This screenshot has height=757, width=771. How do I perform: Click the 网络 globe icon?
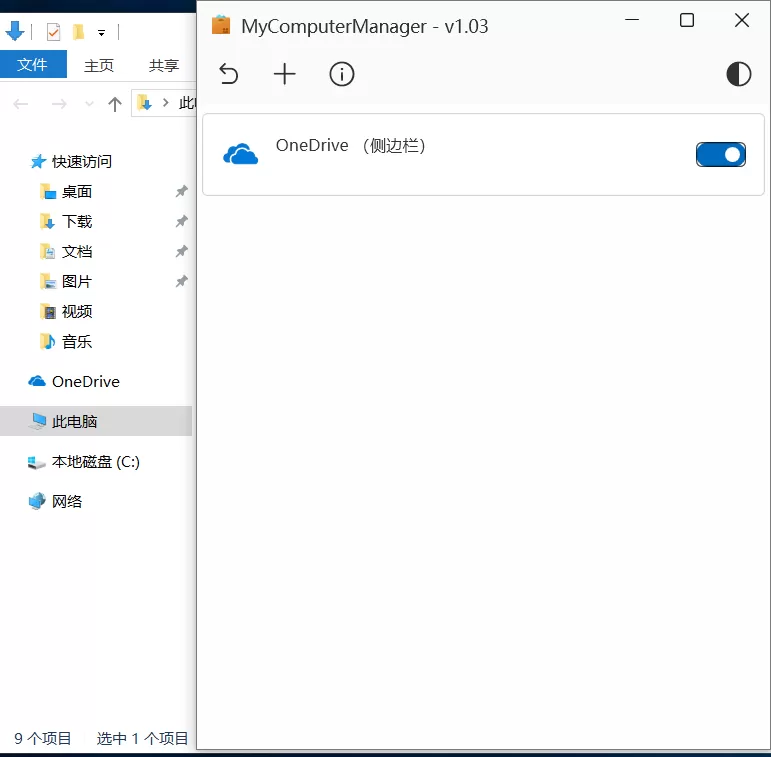[x=37, y=501]
